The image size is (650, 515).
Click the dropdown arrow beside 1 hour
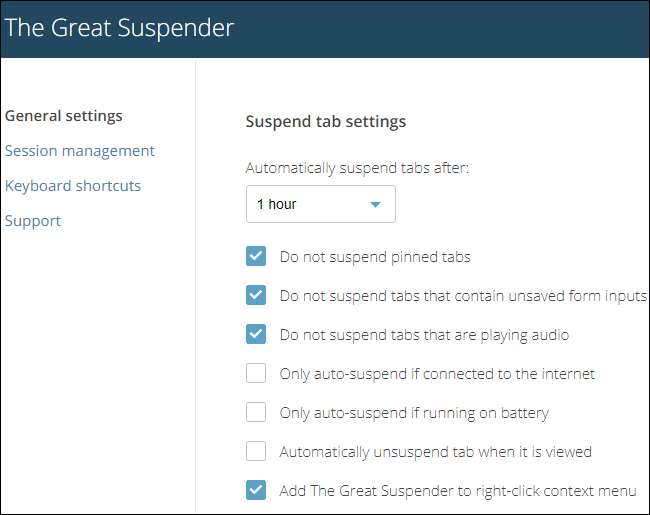(375, 205)
